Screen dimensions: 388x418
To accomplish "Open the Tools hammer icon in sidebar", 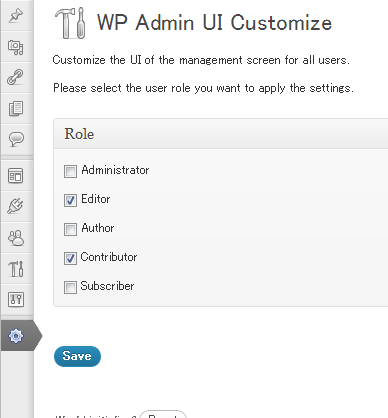I will (16, 269).
